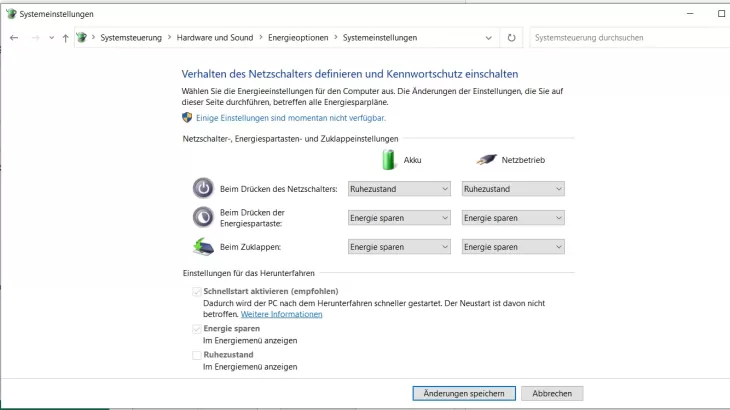Open the Weitere Informationen link

(281, 314)
